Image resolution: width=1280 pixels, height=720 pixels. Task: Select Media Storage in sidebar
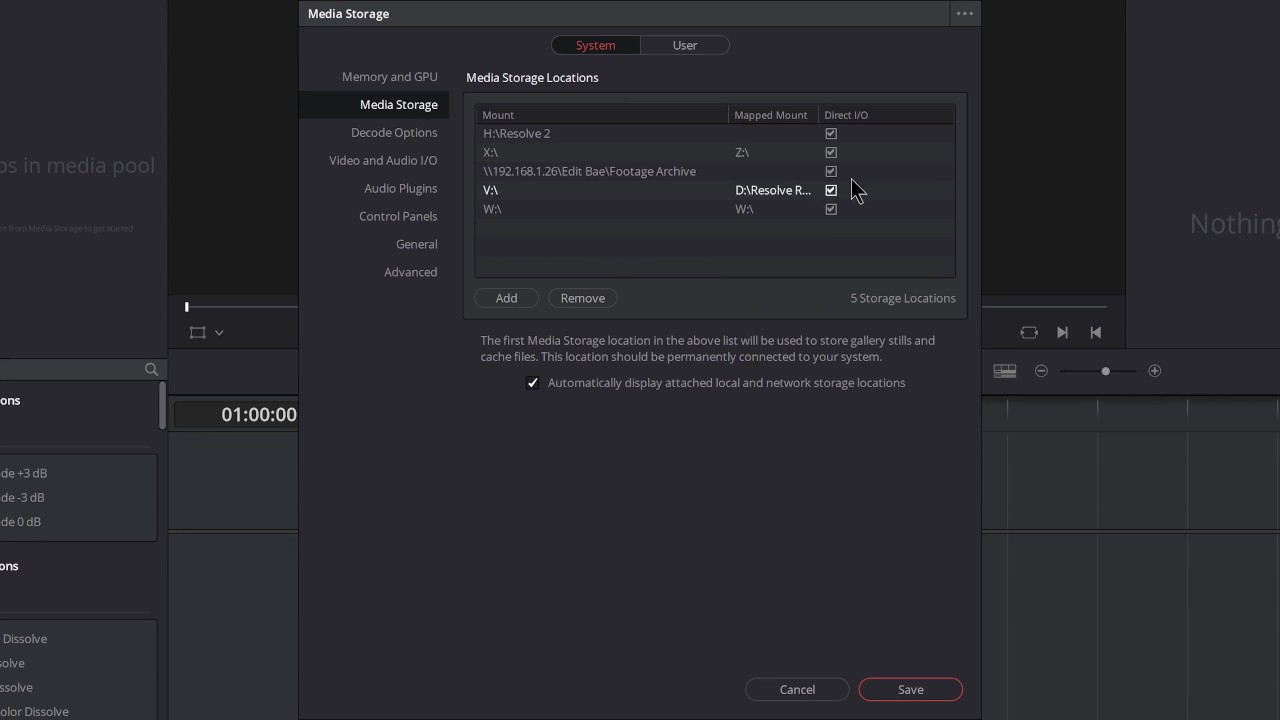[x=374, y=105]
